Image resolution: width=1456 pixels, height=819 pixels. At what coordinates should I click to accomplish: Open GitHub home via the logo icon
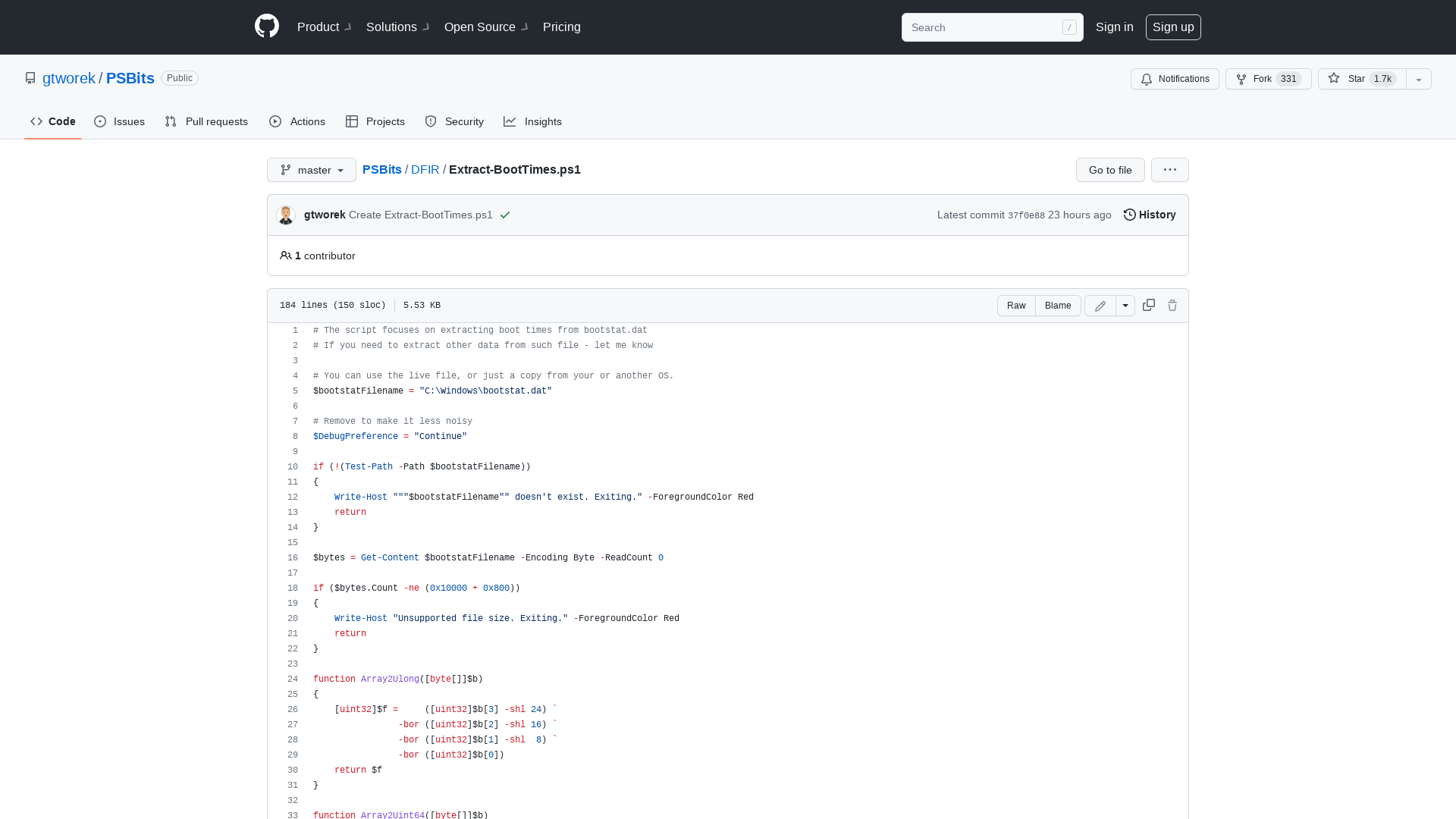pyautogui.click(x=267, y=27)
